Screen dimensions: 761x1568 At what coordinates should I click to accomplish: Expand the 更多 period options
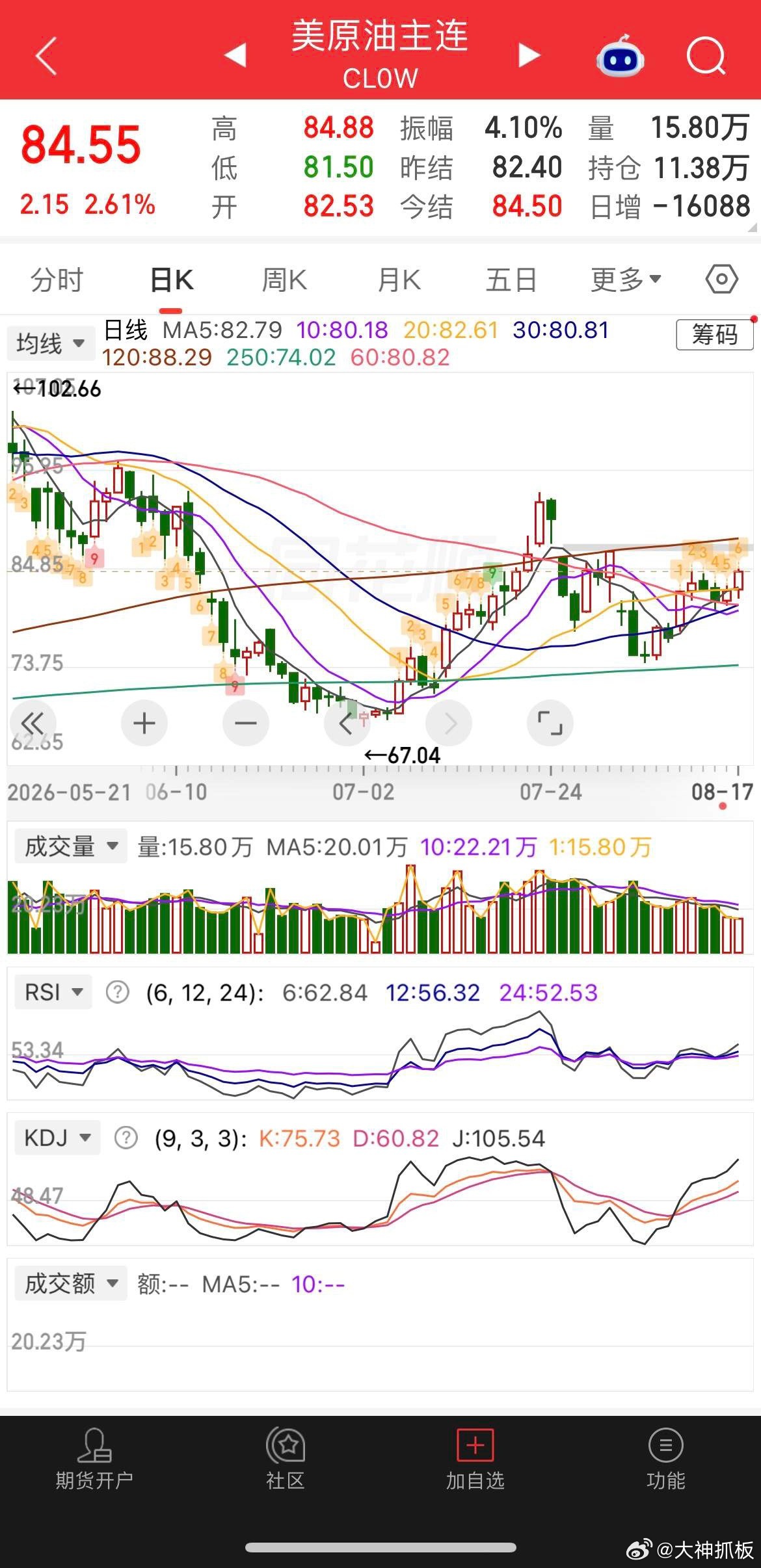pos(626,280)
